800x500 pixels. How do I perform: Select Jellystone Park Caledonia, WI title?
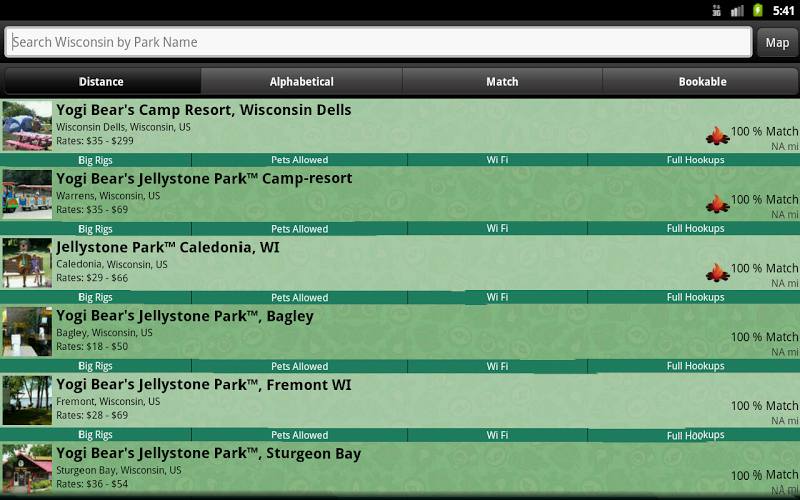click(x=168, y=247)
